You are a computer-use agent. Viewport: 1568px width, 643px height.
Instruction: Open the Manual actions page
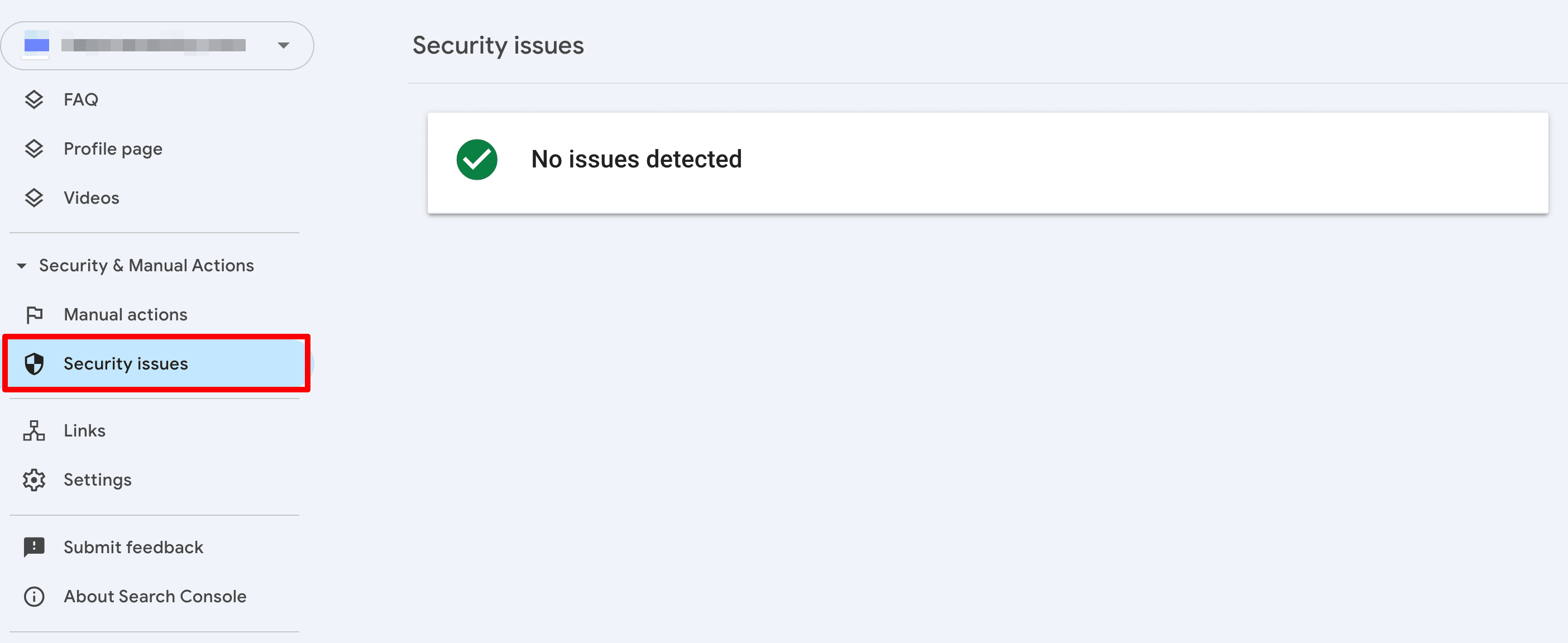[126, 314]
